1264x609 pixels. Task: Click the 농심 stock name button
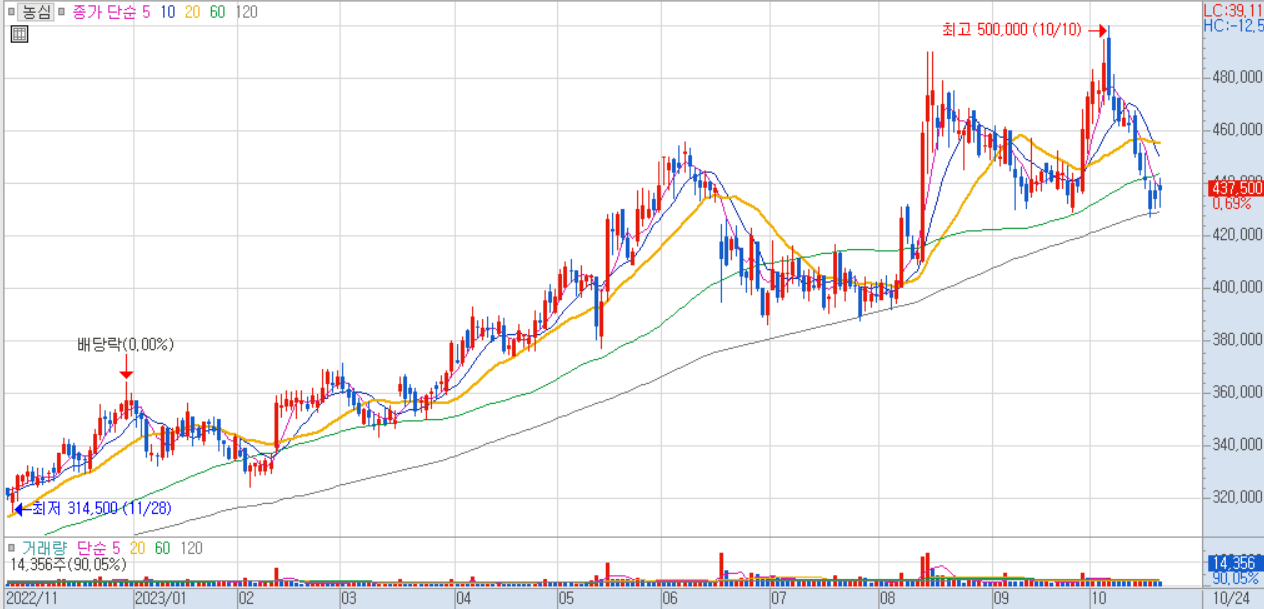click(x=38, y=12)
